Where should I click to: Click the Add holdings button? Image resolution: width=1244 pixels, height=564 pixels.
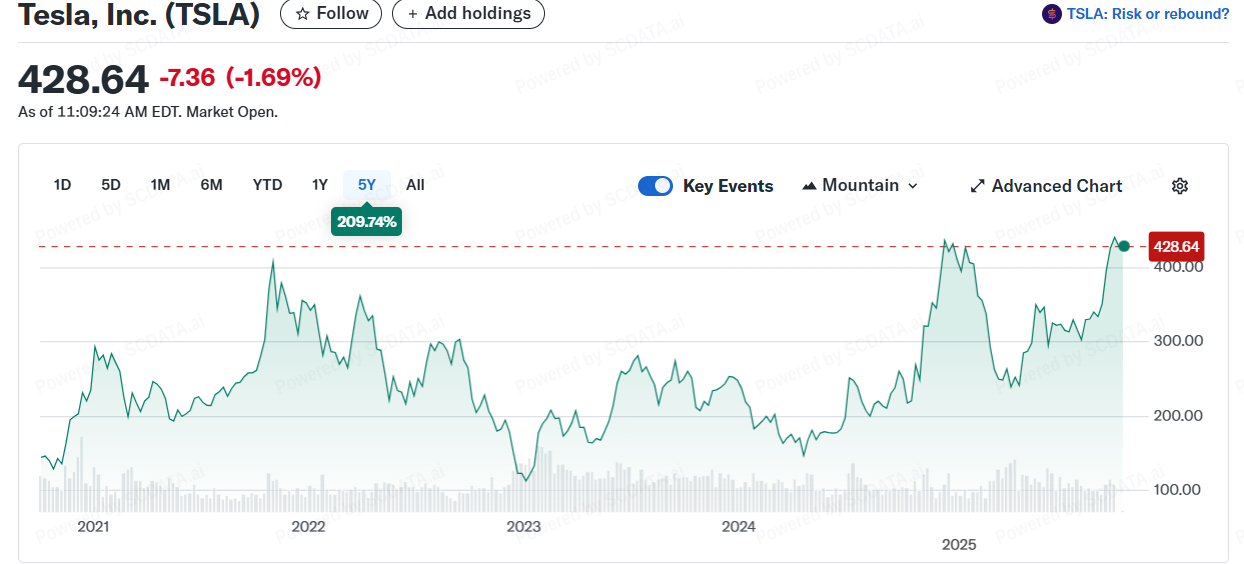468,14
